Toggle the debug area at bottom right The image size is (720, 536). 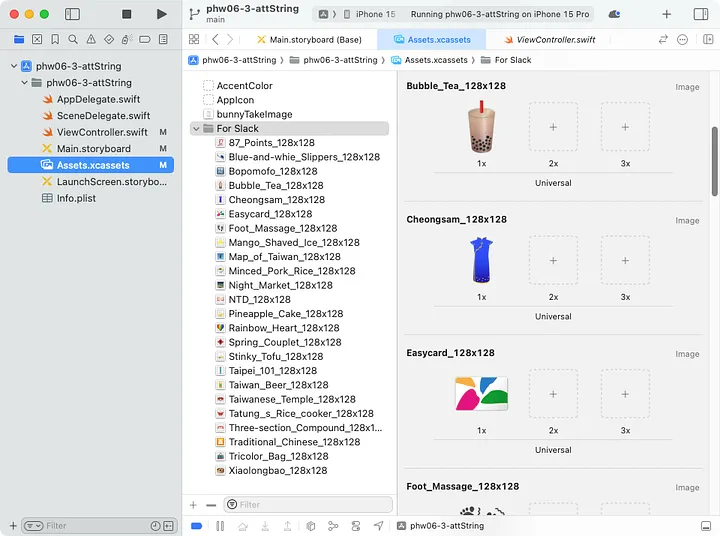click(706, 526)
